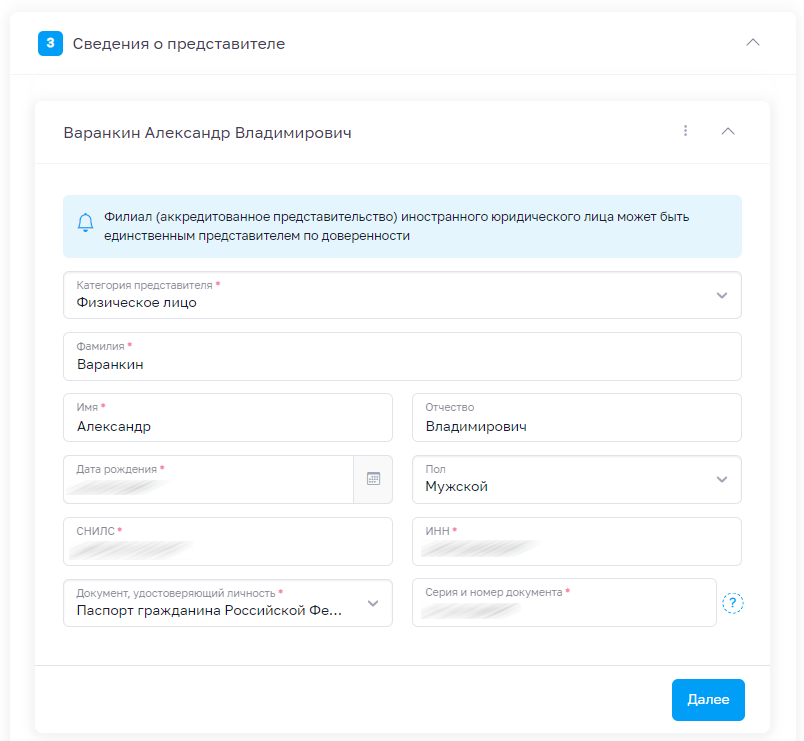The image size is (804, 741).
Task: Click the Далее button
Action: (x=708, y=700)
